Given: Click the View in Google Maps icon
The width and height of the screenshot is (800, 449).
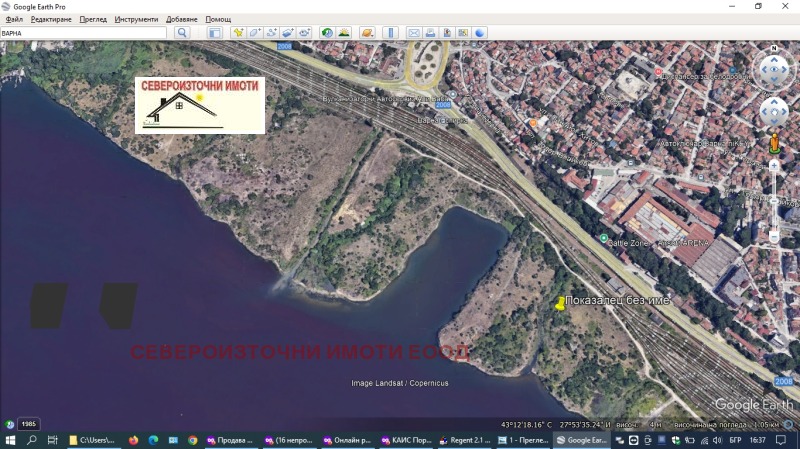Looking at the screenshot, I should point(463,33).
